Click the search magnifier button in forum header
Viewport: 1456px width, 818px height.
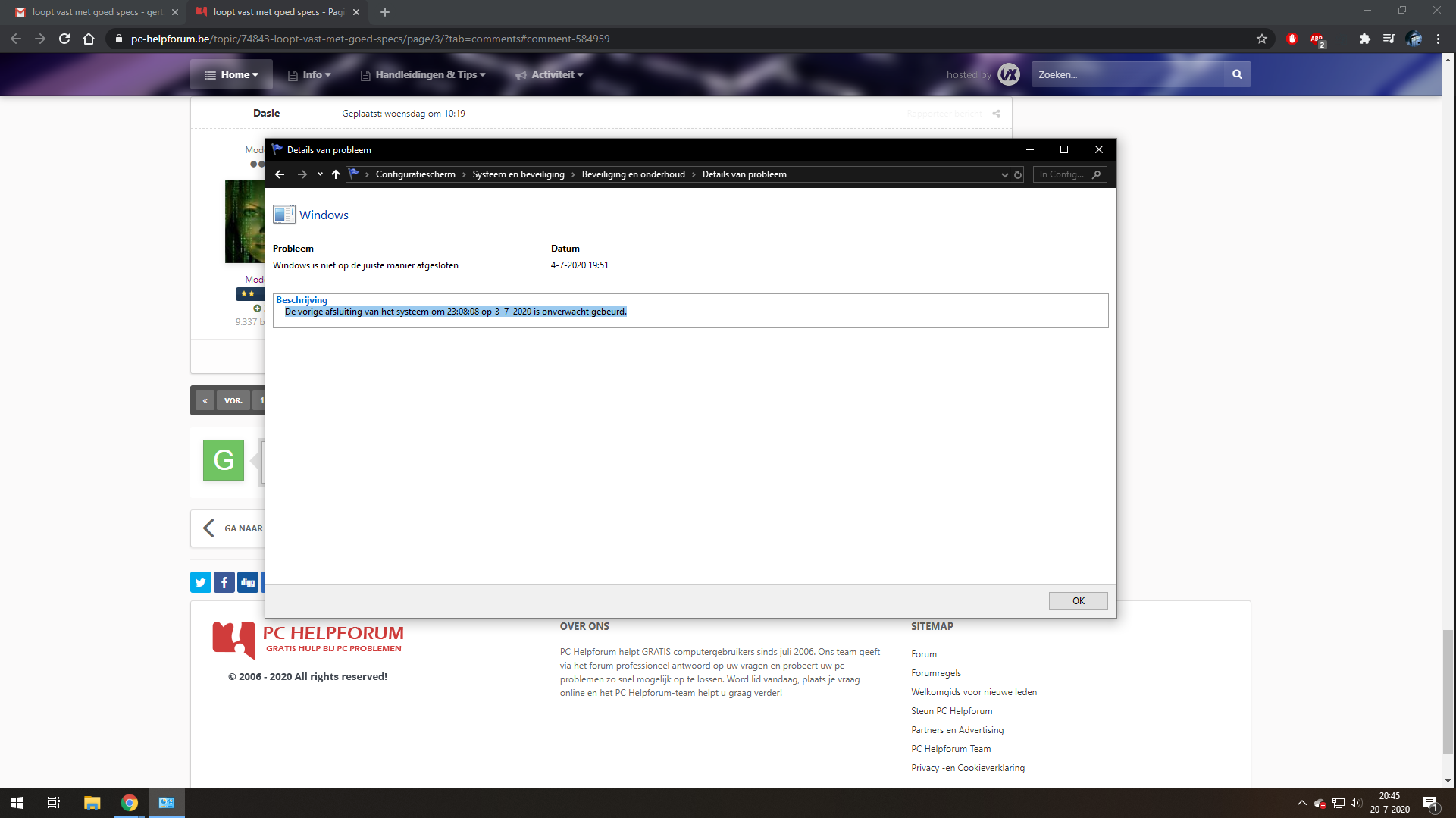pos(1237,74)
